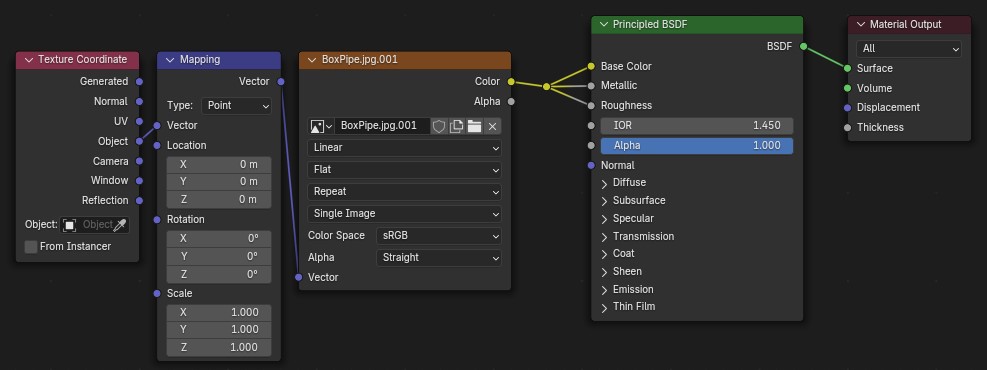Click the Thickness input socket

tap(847, 128)
